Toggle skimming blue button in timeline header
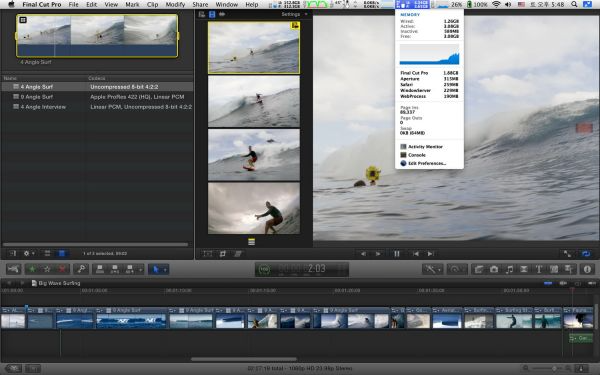 548,283
